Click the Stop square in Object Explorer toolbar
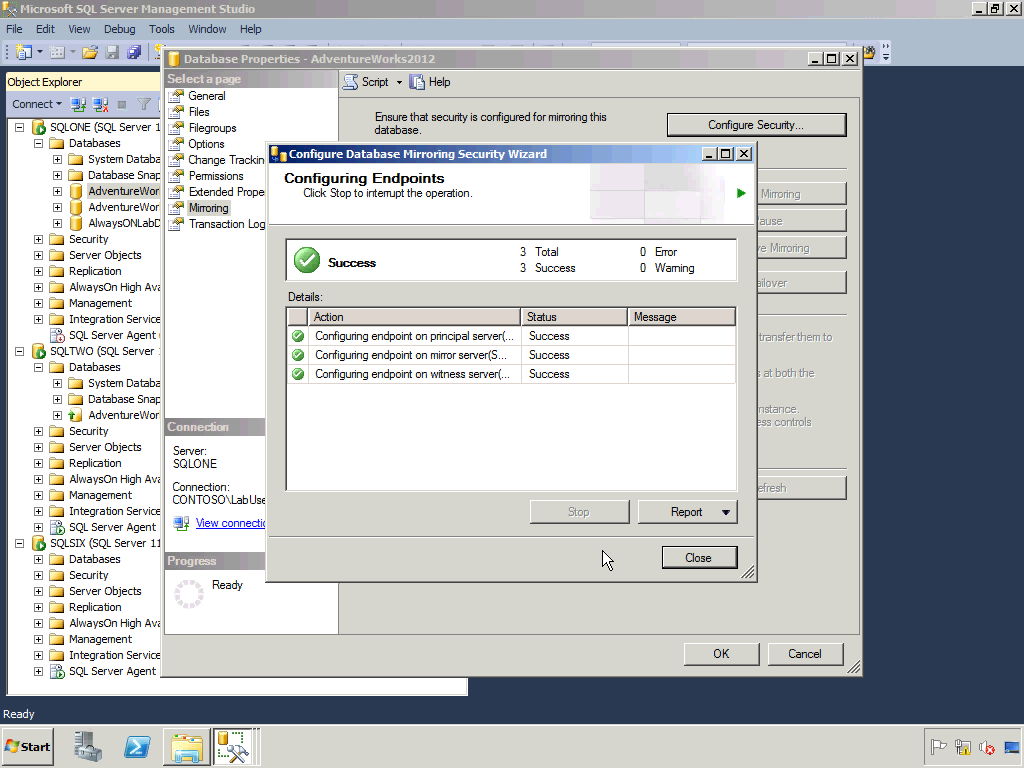 (121, 104)
